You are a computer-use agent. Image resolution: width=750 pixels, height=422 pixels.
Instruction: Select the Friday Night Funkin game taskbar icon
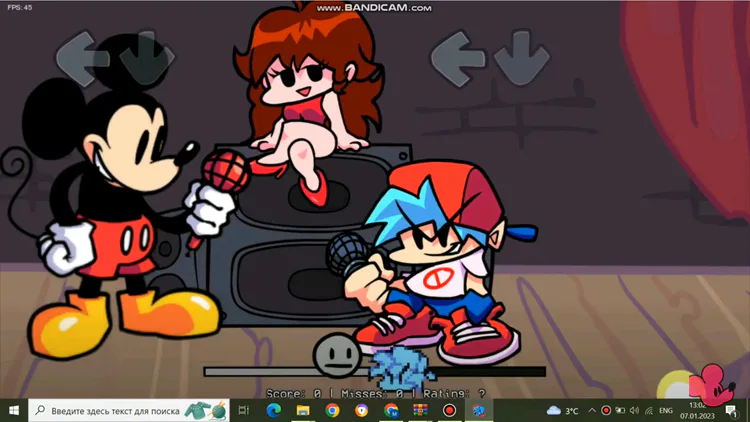tap(479, 411)
